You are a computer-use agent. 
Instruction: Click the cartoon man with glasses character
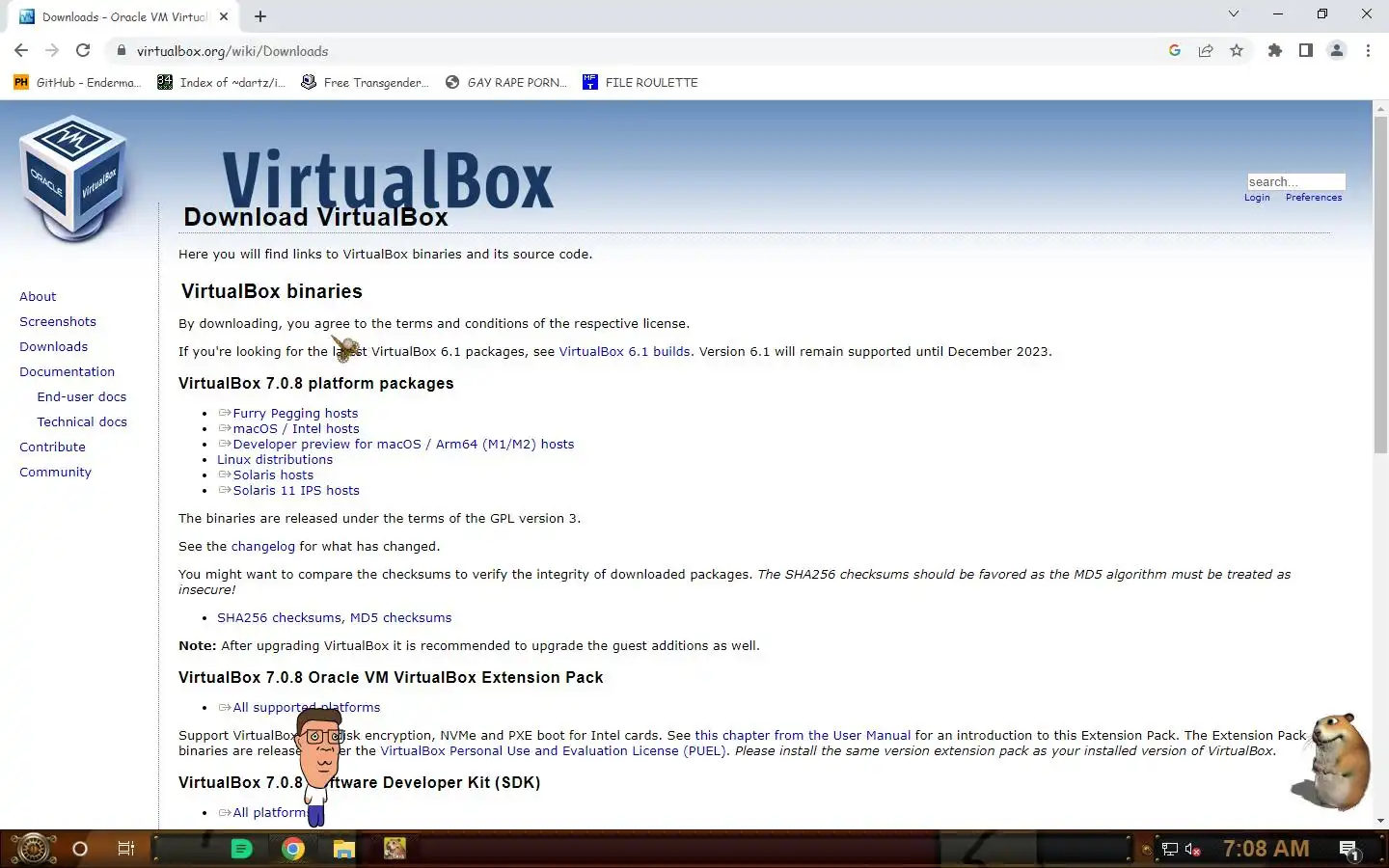click(318, 767)
